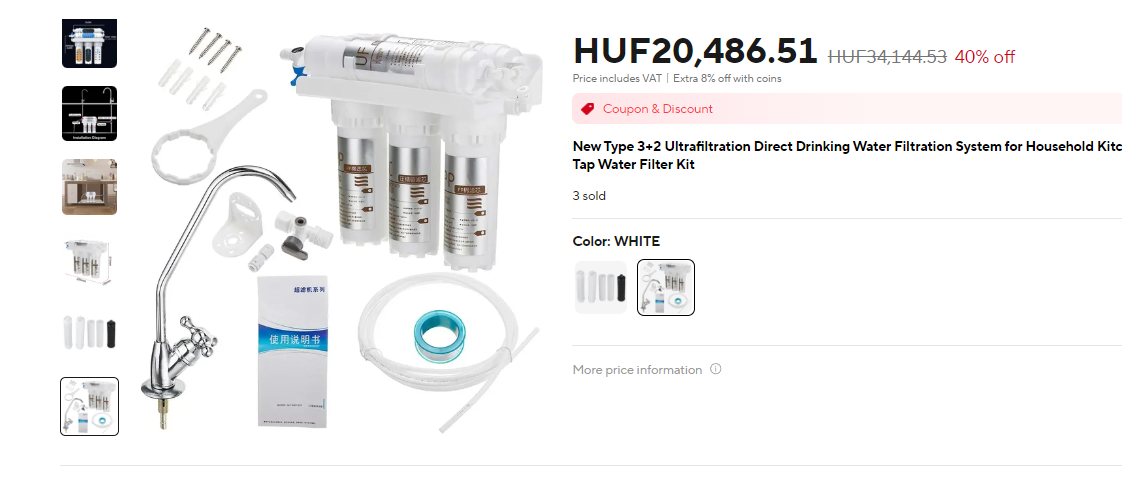
Task: Show the kitchen cabinet scene thumbnail
Action: click(x=89, y=187)
